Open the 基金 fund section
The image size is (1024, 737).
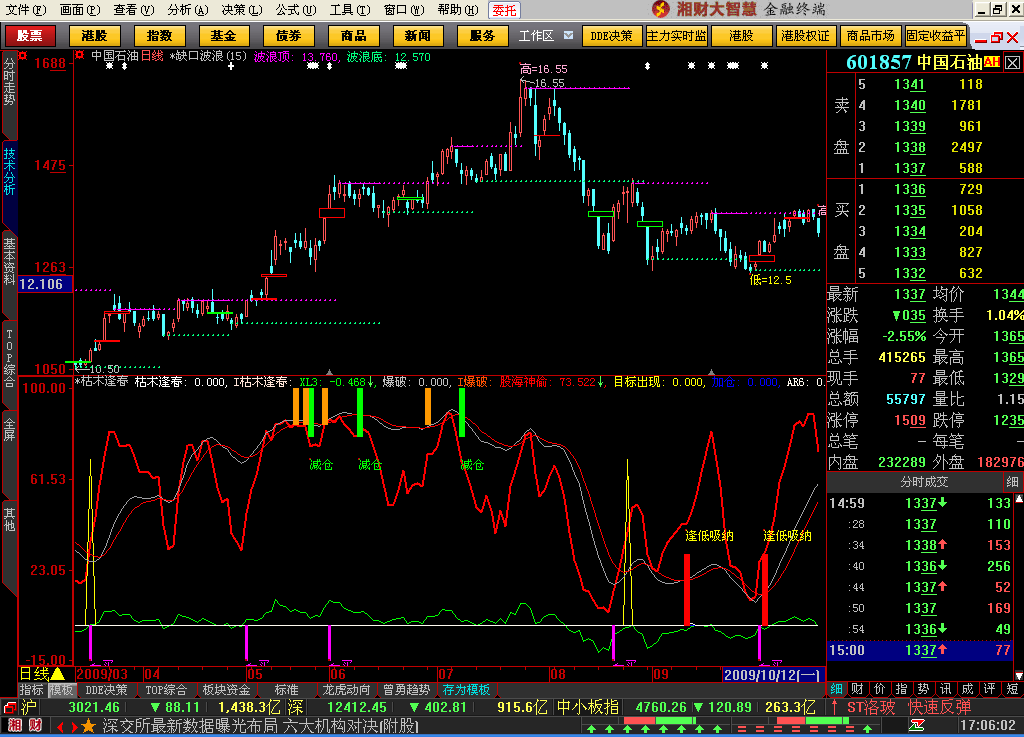[x=224, y=36]
